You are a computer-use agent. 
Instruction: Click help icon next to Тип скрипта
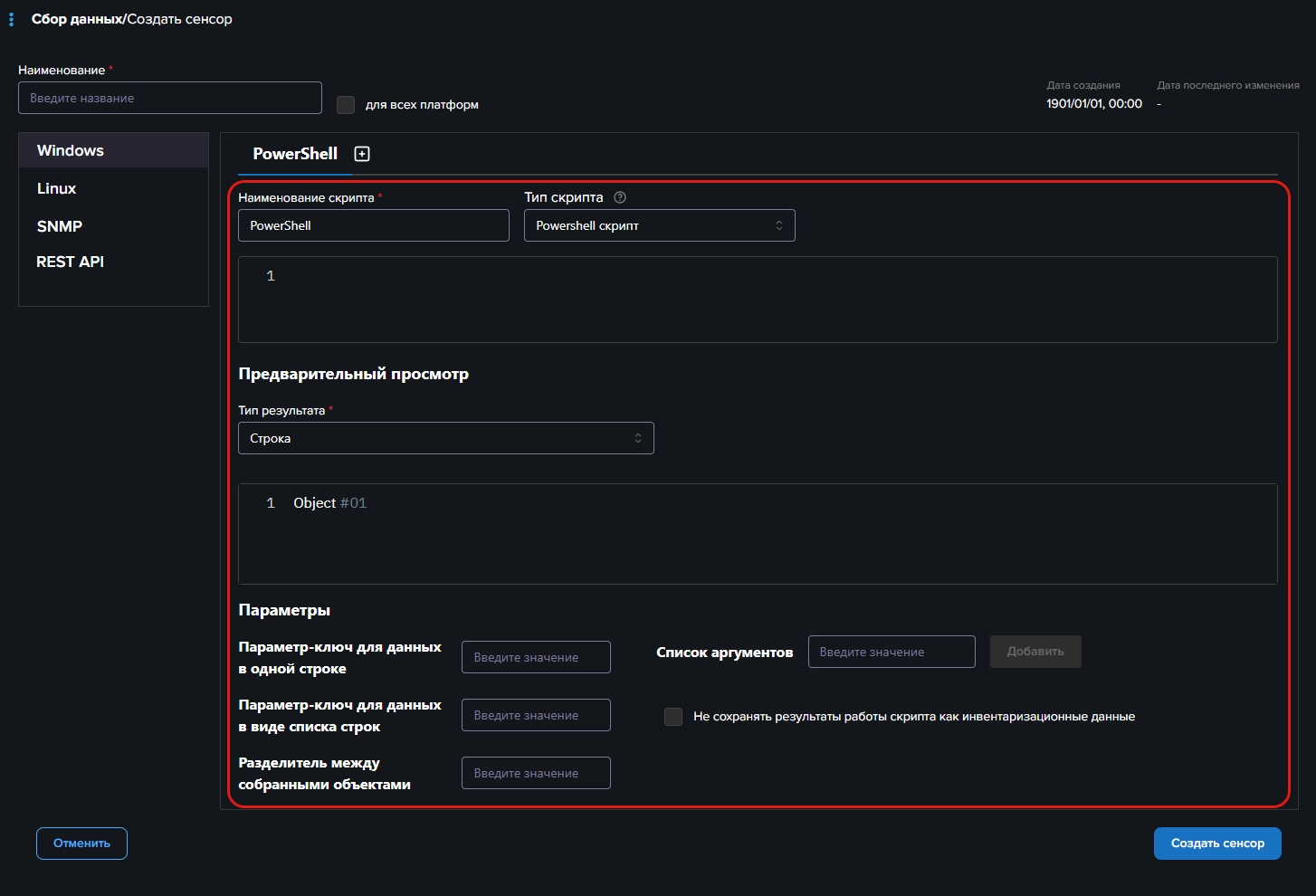tap(620, 197)
